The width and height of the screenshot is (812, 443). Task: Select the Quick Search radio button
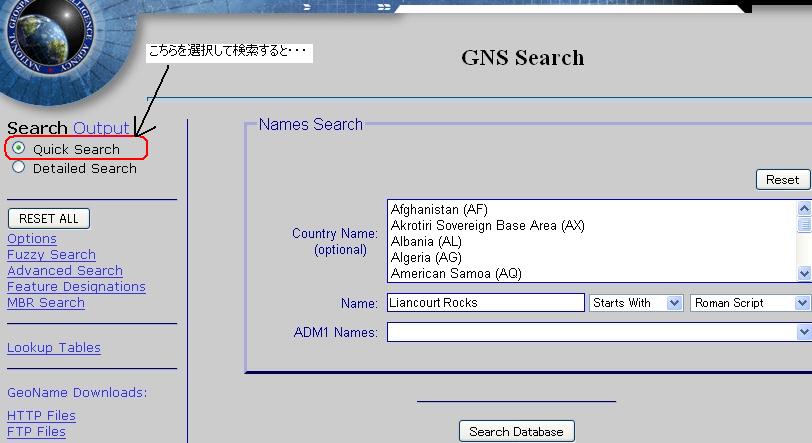pyautogui.click(x=19, y=148)
